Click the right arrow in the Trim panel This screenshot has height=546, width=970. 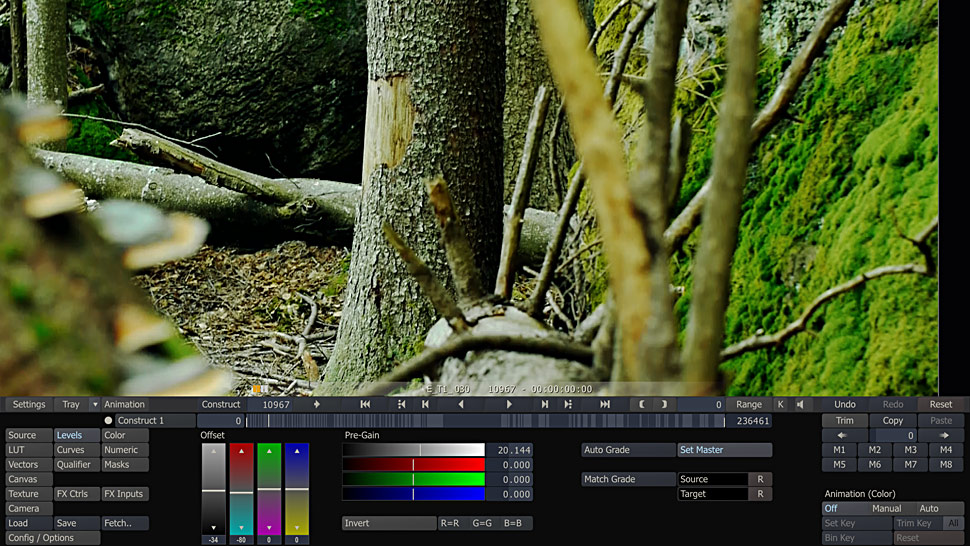tap(945, 436)
